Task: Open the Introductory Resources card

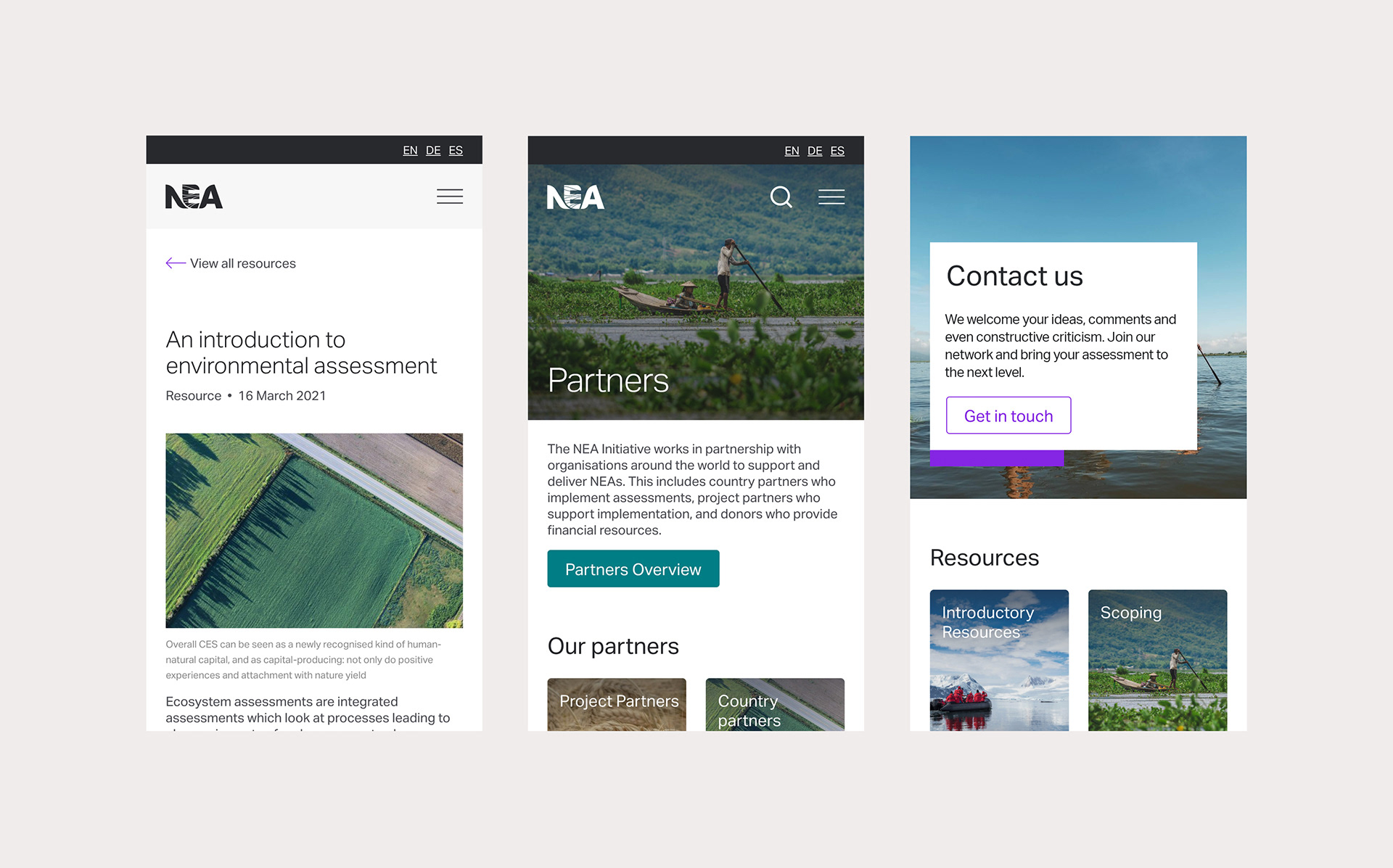Action: 999,660
